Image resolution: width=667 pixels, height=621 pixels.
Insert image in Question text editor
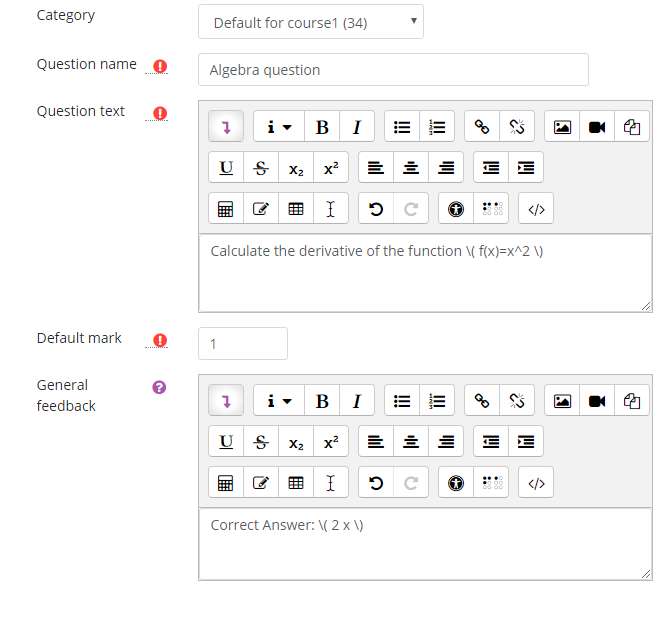[x=562, y=127]
